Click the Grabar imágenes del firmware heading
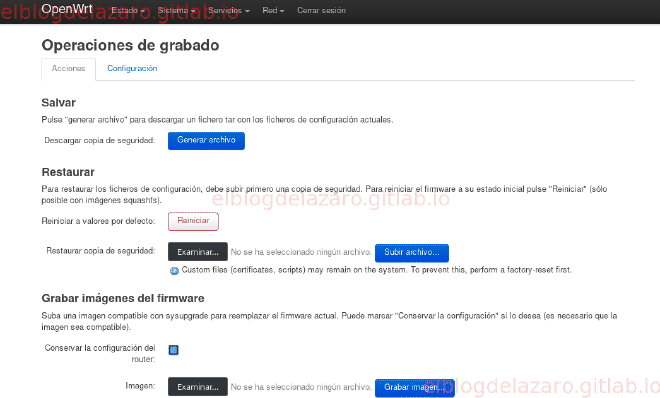The image size is (660, 398). (x=123, y=298)
